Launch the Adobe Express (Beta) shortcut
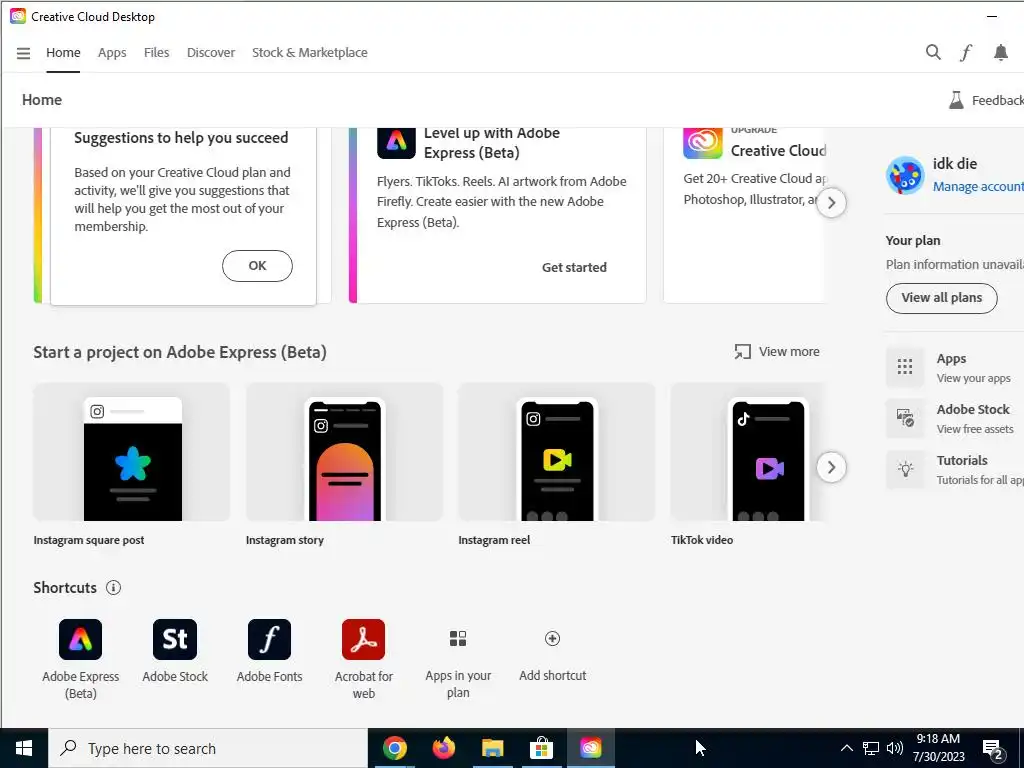 pos(80,639)
